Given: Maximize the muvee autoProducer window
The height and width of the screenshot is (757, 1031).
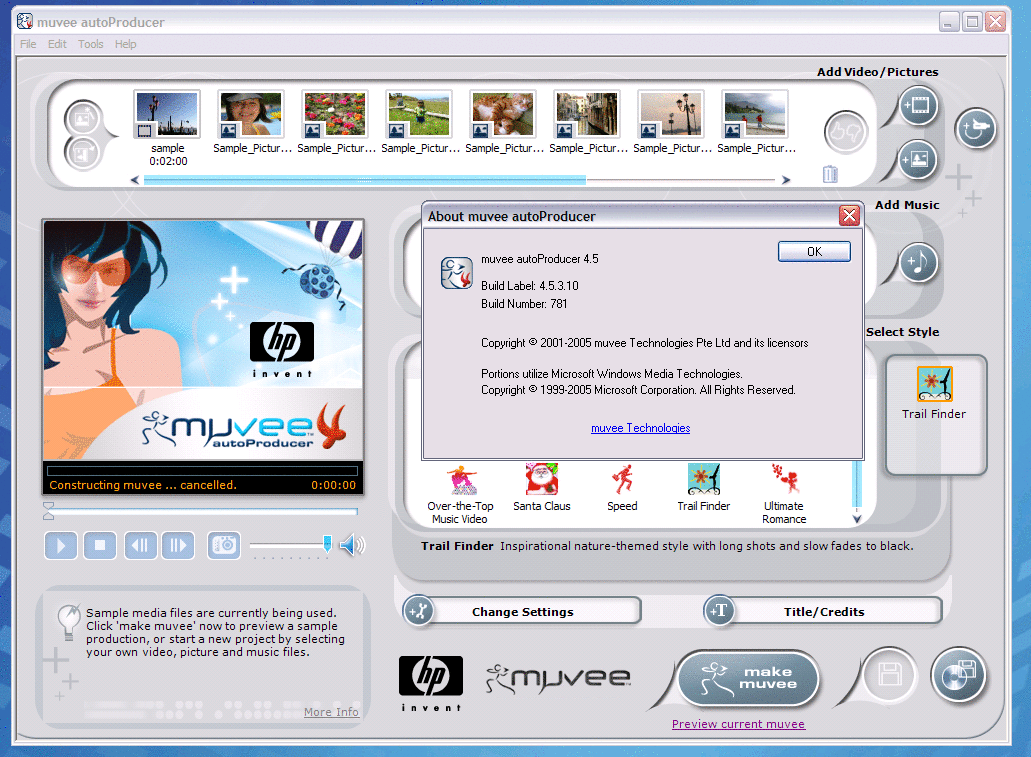Looking at the screenshot, I should (x=972, y=22).
